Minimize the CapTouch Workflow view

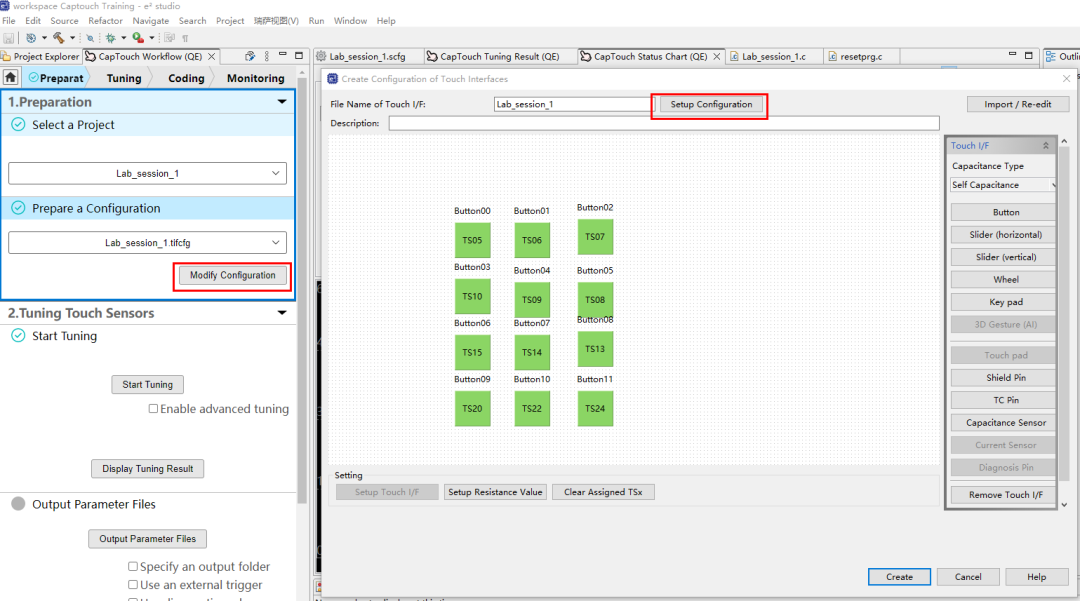(282, 54)
